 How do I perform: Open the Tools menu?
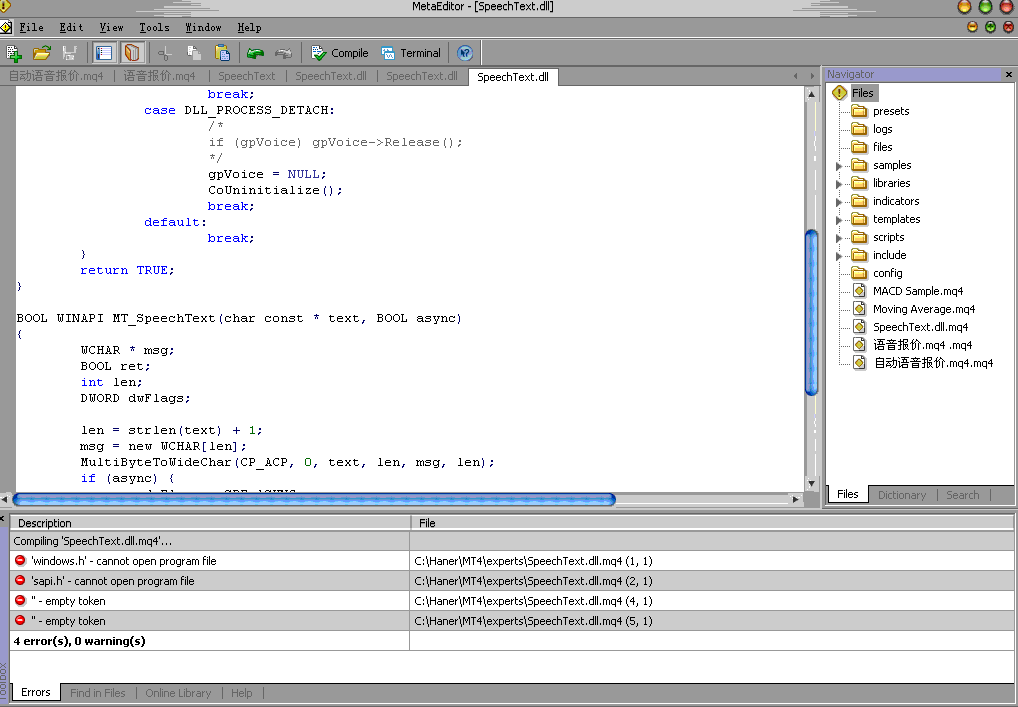[155, 27]
